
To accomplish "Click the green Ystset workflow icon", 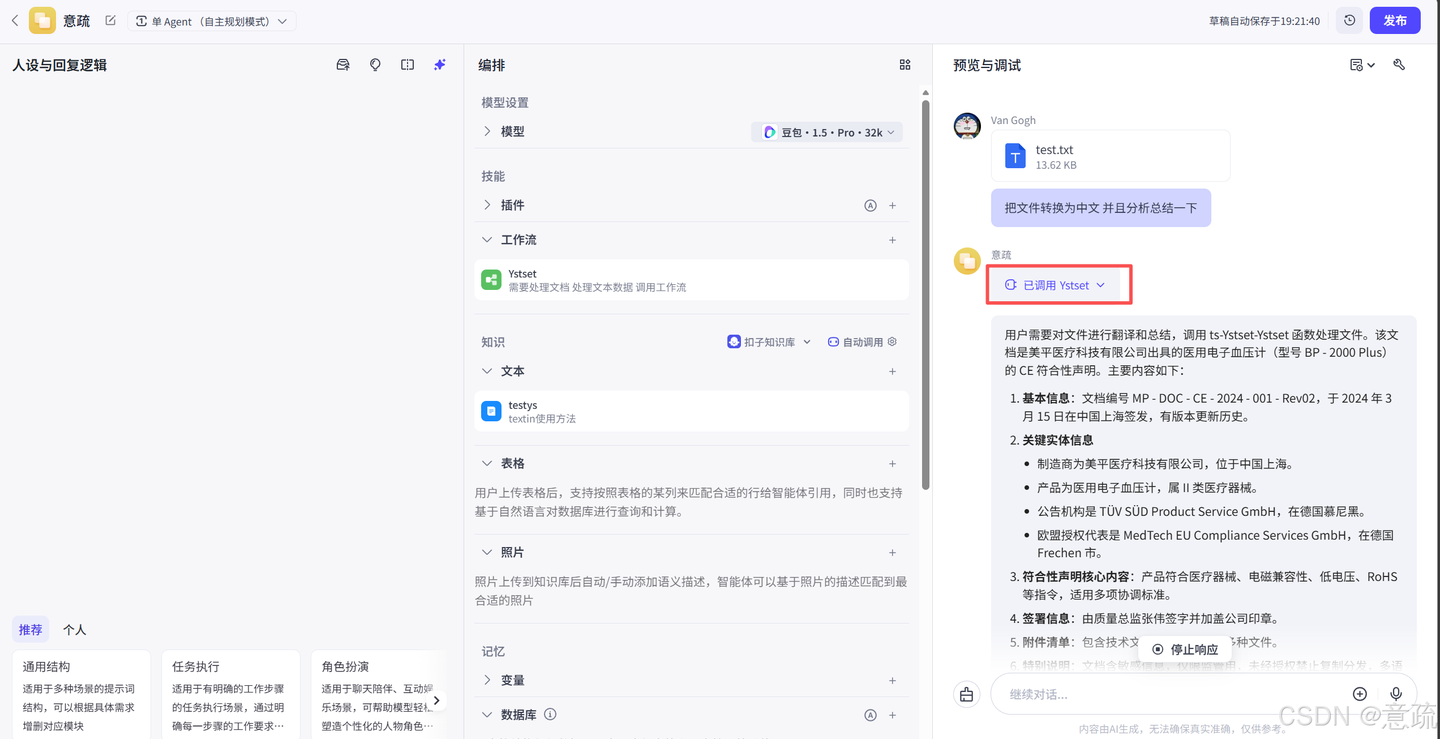I will click(491, 280).
